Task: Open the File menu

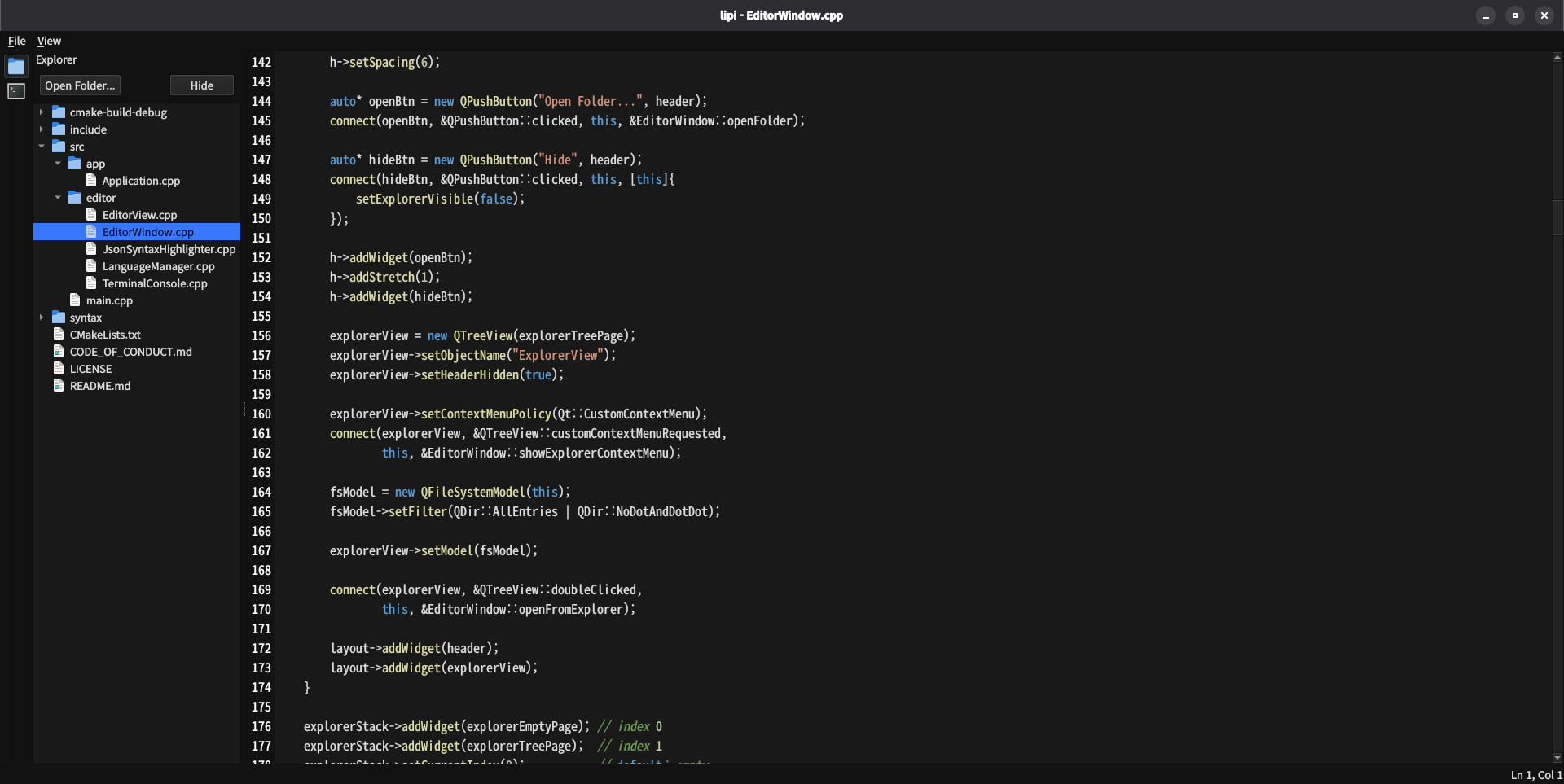Action: coord(17,41)
